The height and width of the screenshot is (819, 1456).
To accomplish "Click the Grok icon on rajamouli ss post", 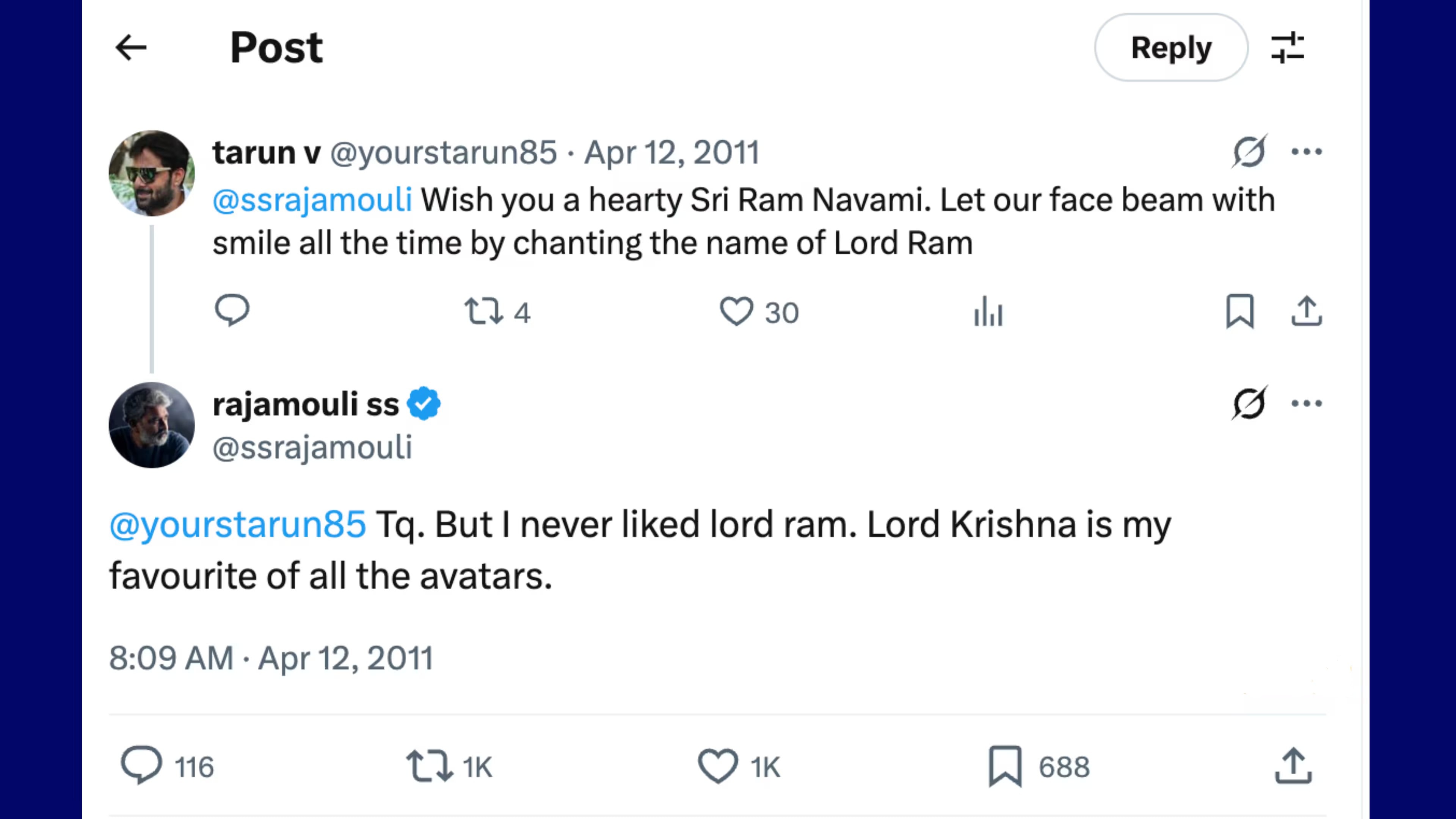I will coord(1249,403).
